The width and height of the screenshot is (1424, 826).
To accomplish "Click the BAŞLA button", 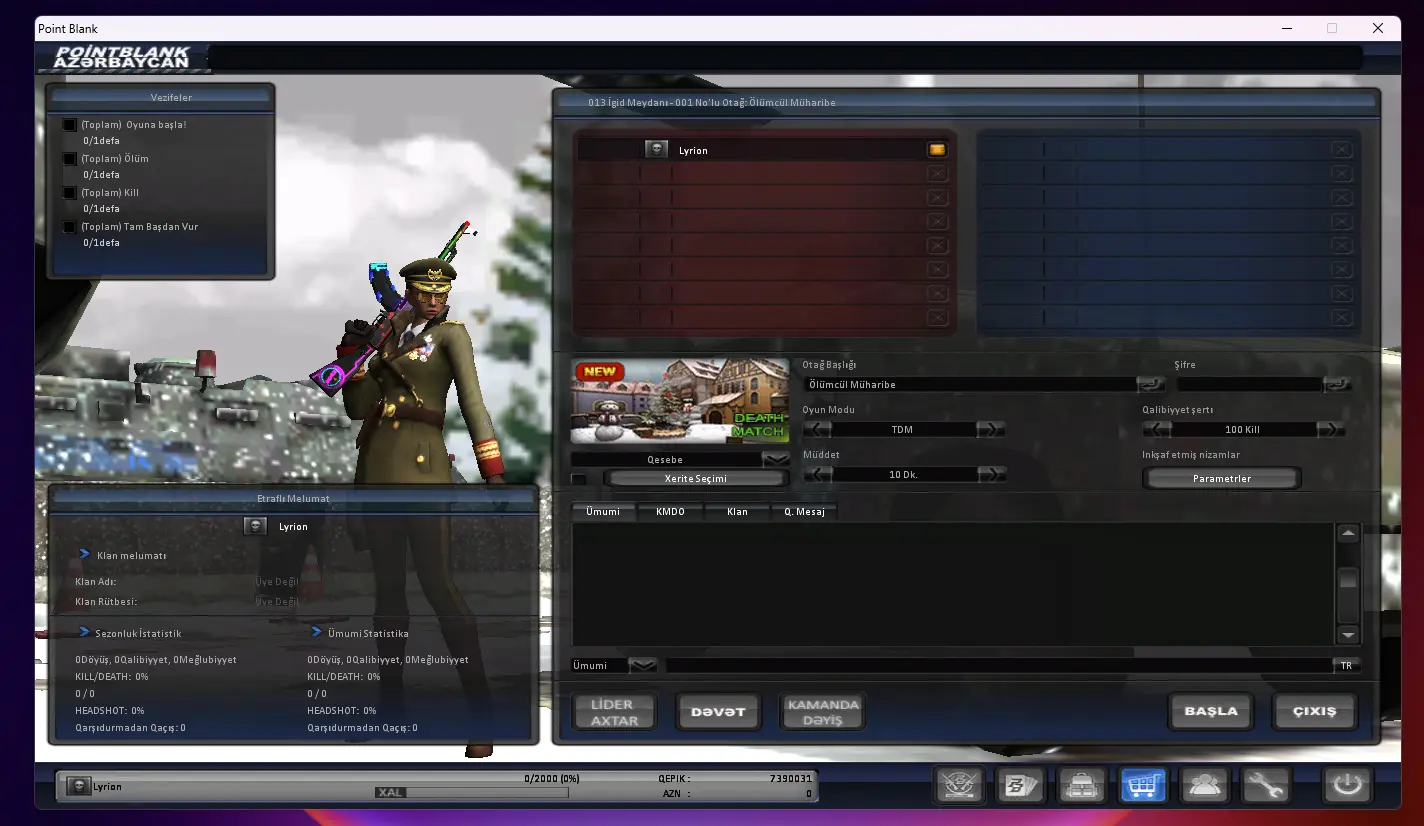I will [x=1211, y=711].
